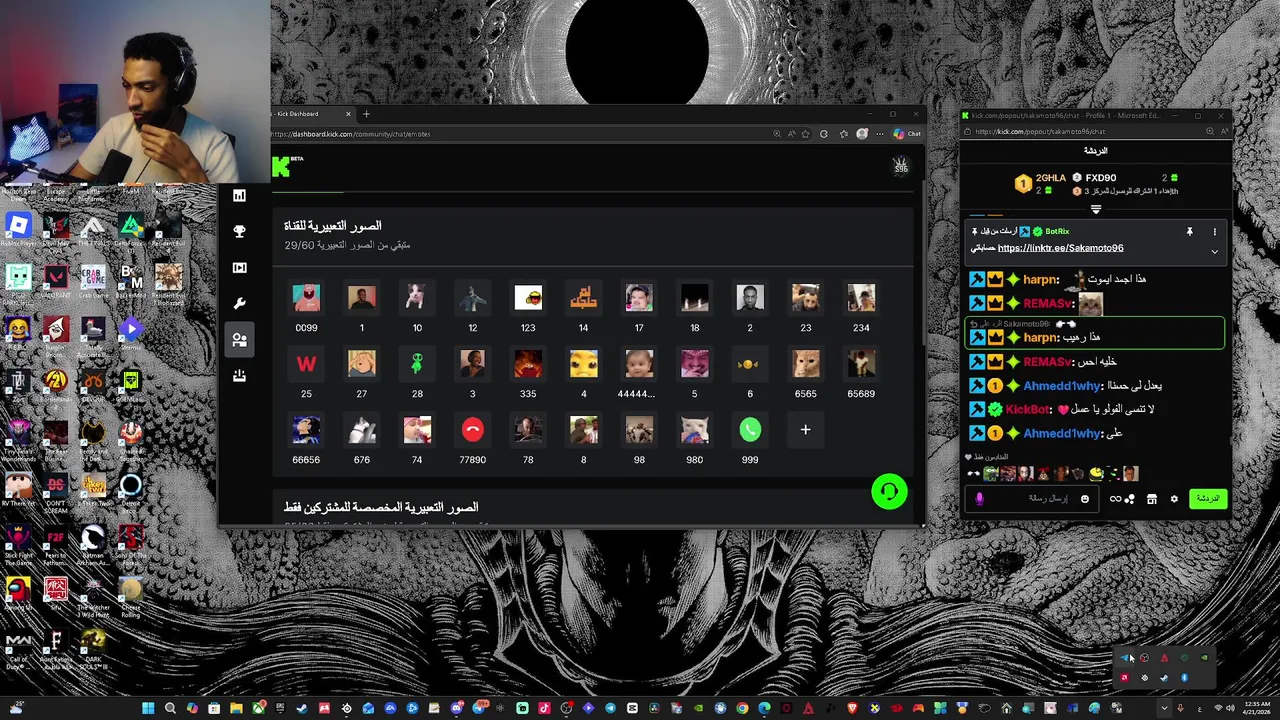This screenshot has height=720, width=1280.
Task: Select the community users icon in sidebar
Action: point(239,339)
